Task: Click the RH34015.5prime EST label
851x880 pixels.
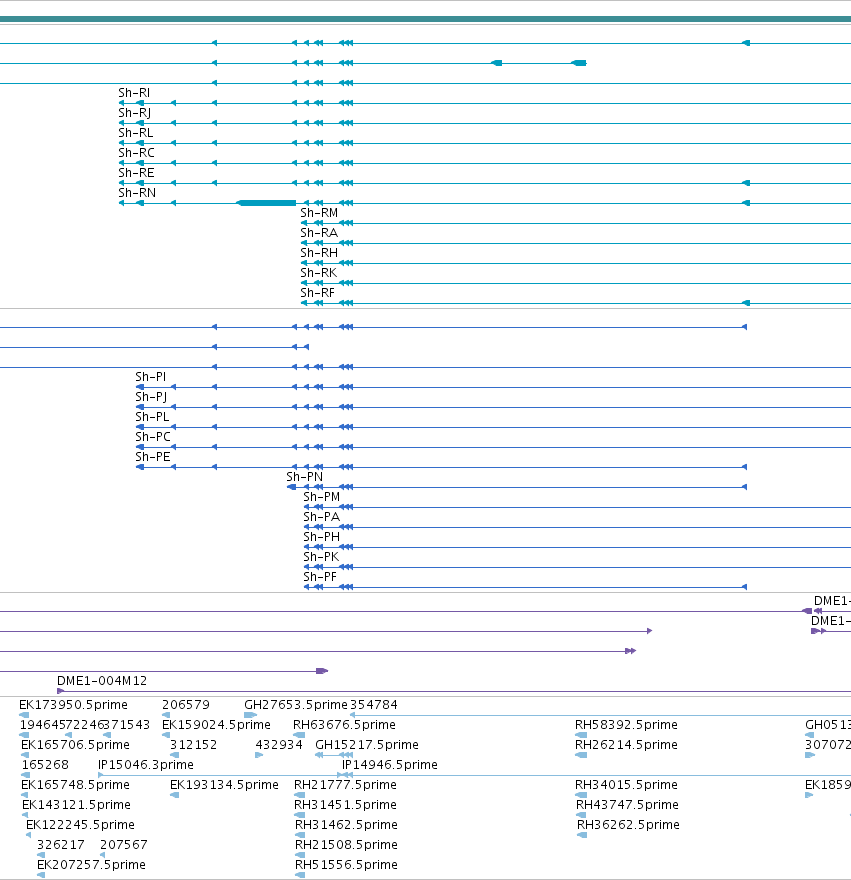Action: click(x=626, y=785)
